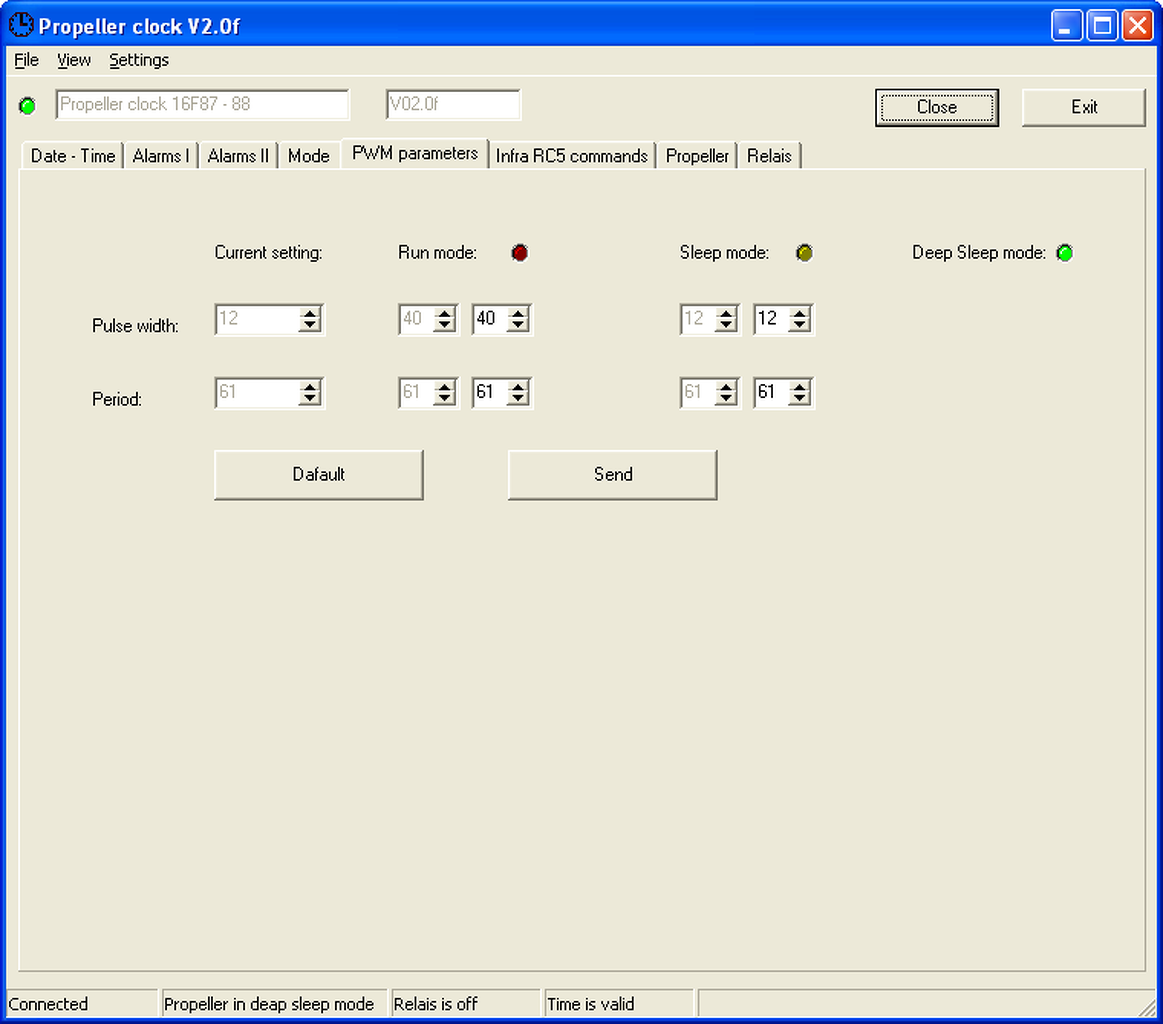This screenshot has height=1024, width=1163.
Task: Increase editable Run mode period value
Action: tap(518, 386)
